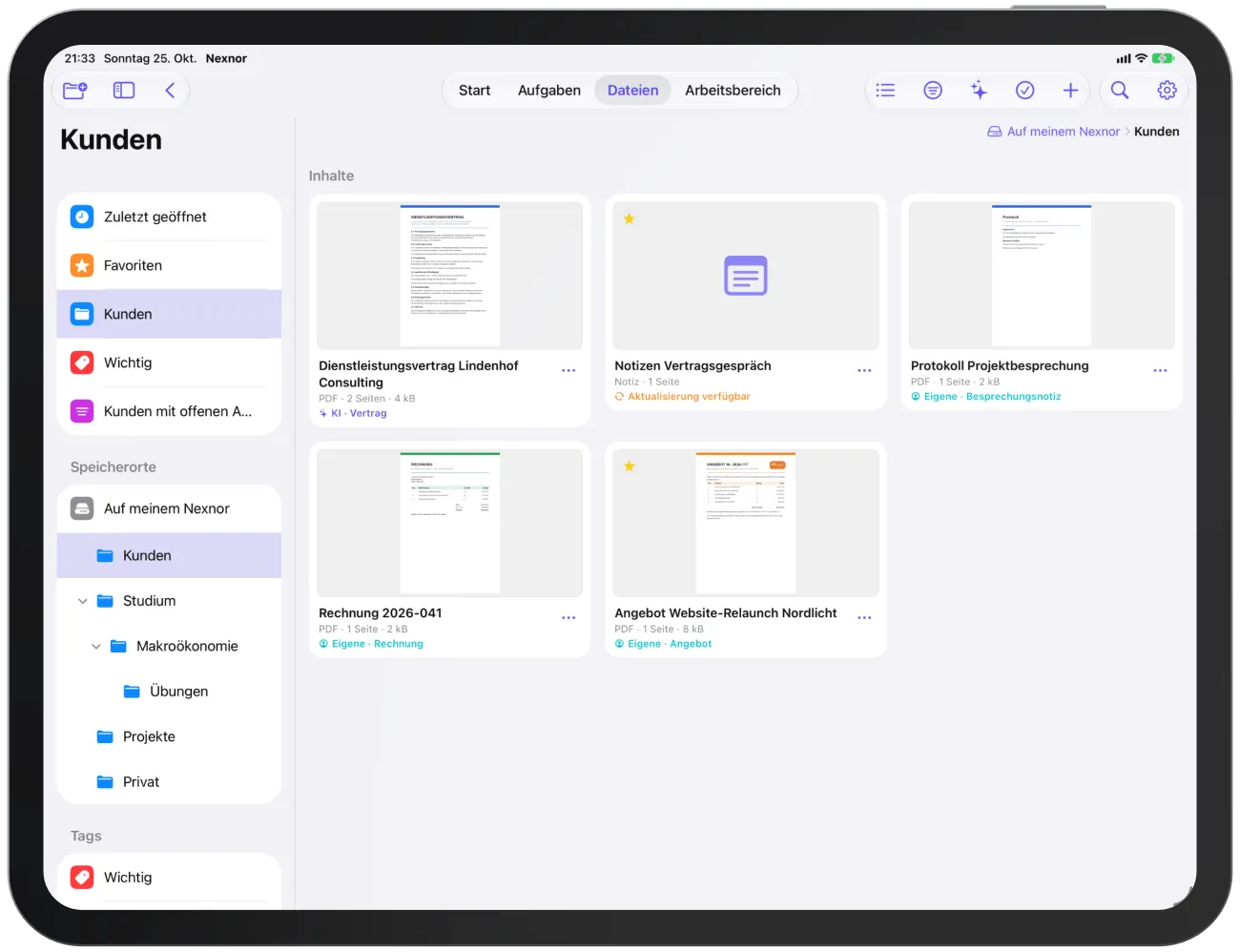This screenshot has width=1240, height=952.
Task: Select the Übungen folder in the tree
Action: (169, 692)
